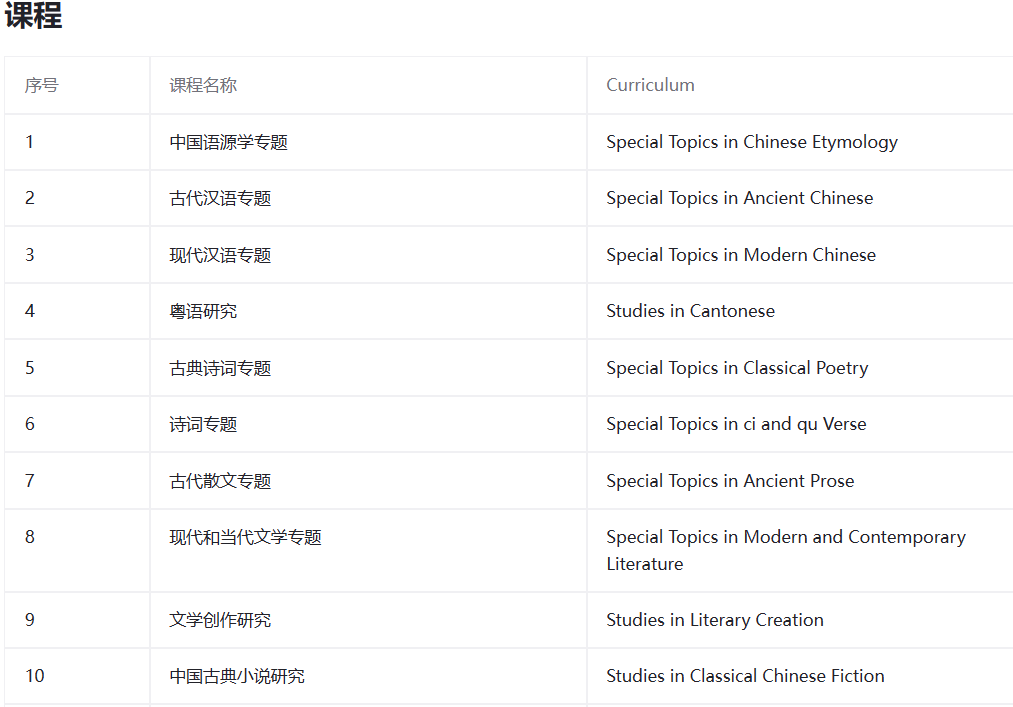1013x707 pixels.
Task: Select the 现代和当代文学专题 course cell
Action: point(245,537)
